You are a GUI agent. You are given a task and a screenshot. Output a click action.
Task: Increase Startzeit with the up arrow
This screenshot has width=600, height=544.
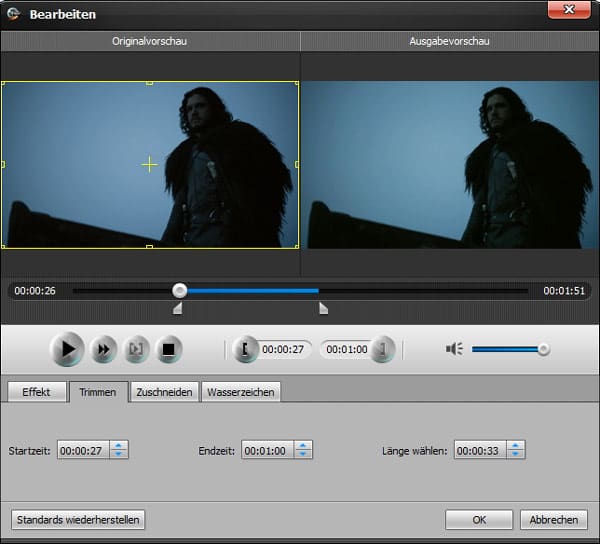coord(119,446)
